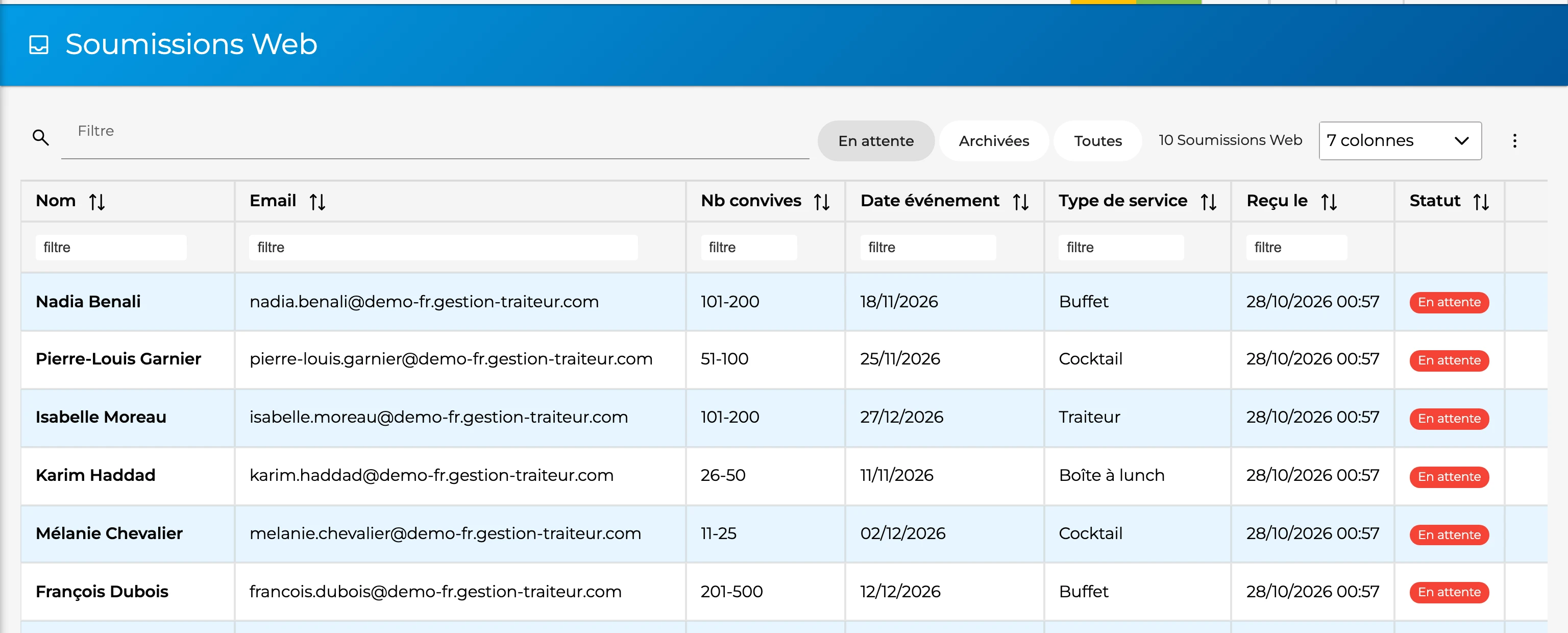The image size is (1568, 633).
Task: Click the 26-50 convives cell
Action: coord(766,475)
